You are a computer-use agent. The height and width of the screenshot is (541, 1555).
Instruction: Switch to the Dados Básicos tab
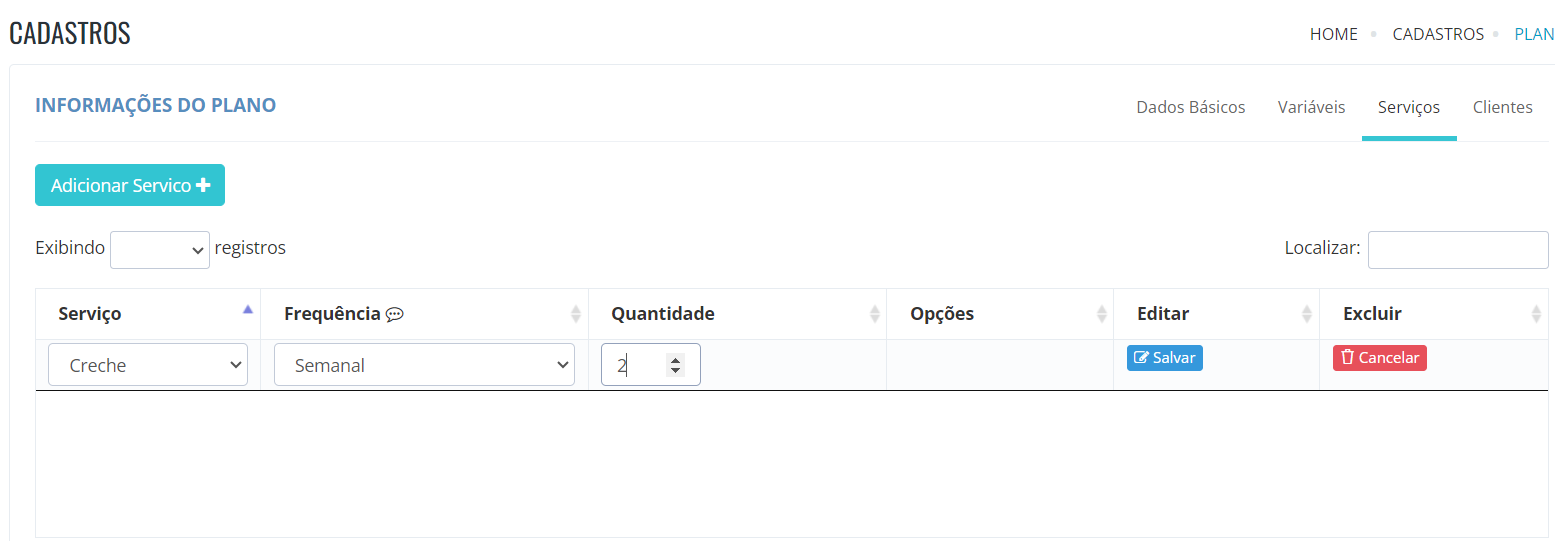coord(1190,107)
